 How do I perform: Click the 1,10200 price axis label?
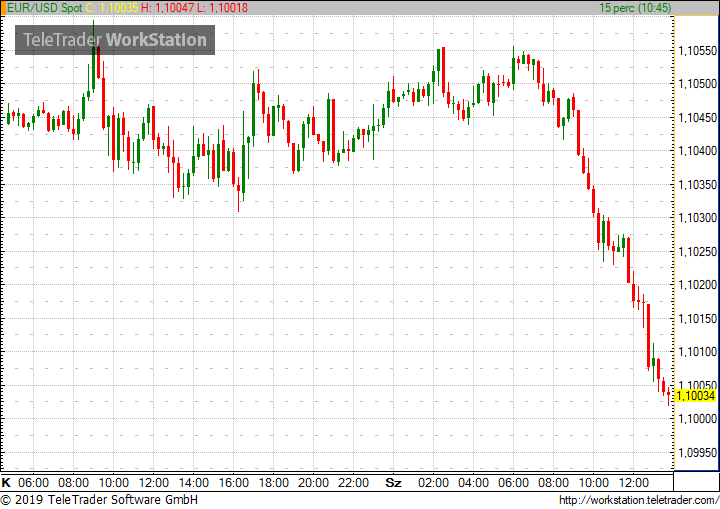click(x=698, y=285)
